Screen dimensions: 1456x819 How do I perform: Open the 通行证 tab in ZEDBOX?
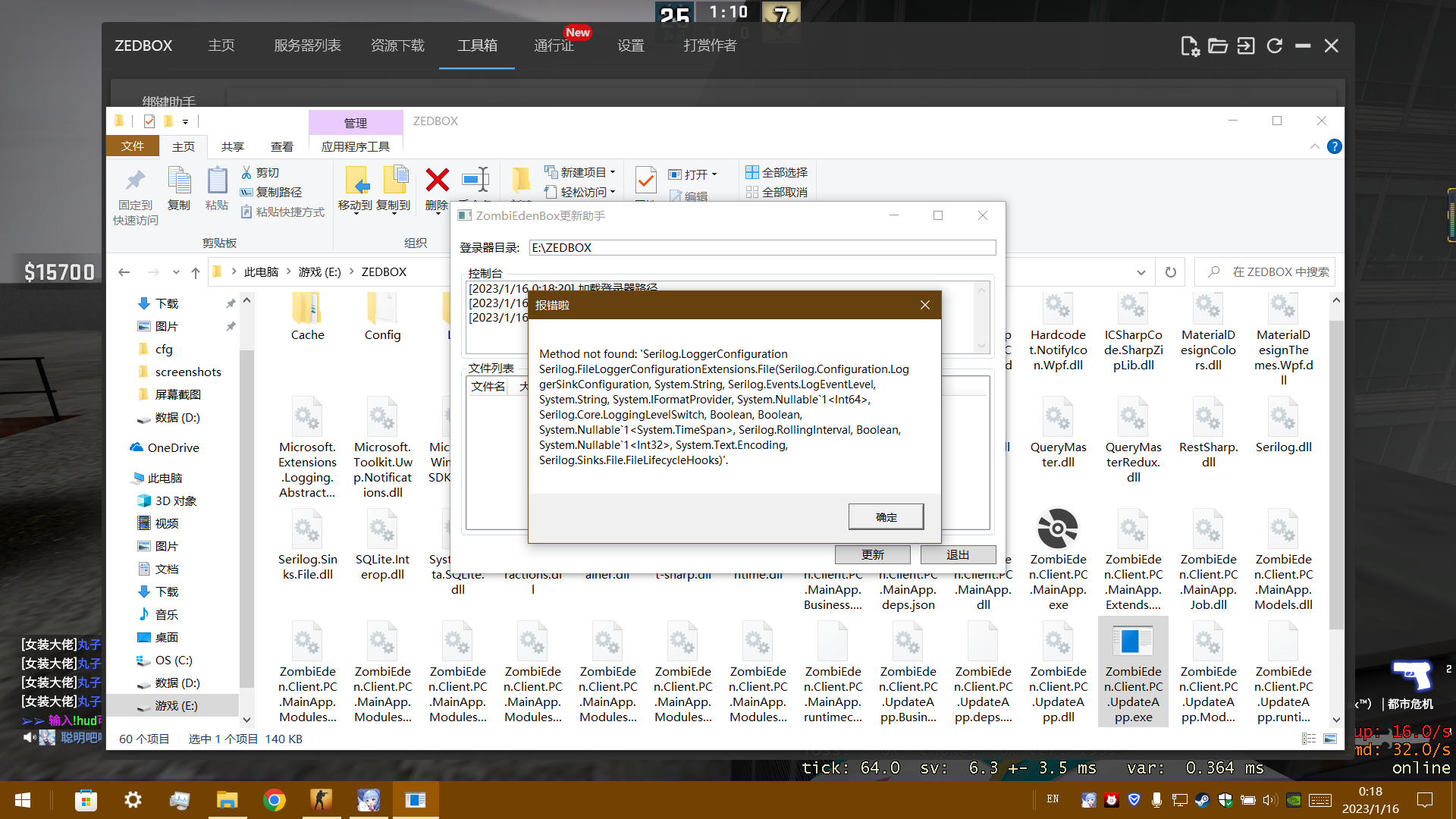pyautogui.click(x=554, y=45)
